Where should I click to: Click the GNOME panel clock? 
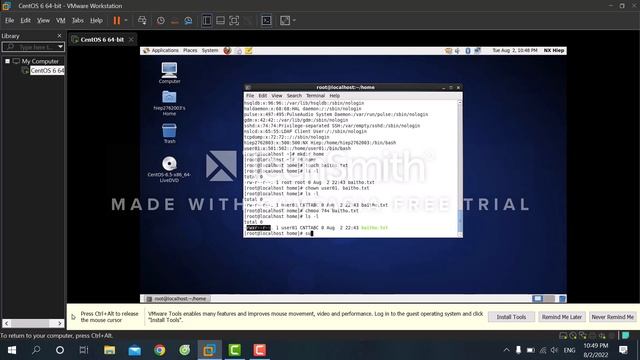[x=515, y=51]
